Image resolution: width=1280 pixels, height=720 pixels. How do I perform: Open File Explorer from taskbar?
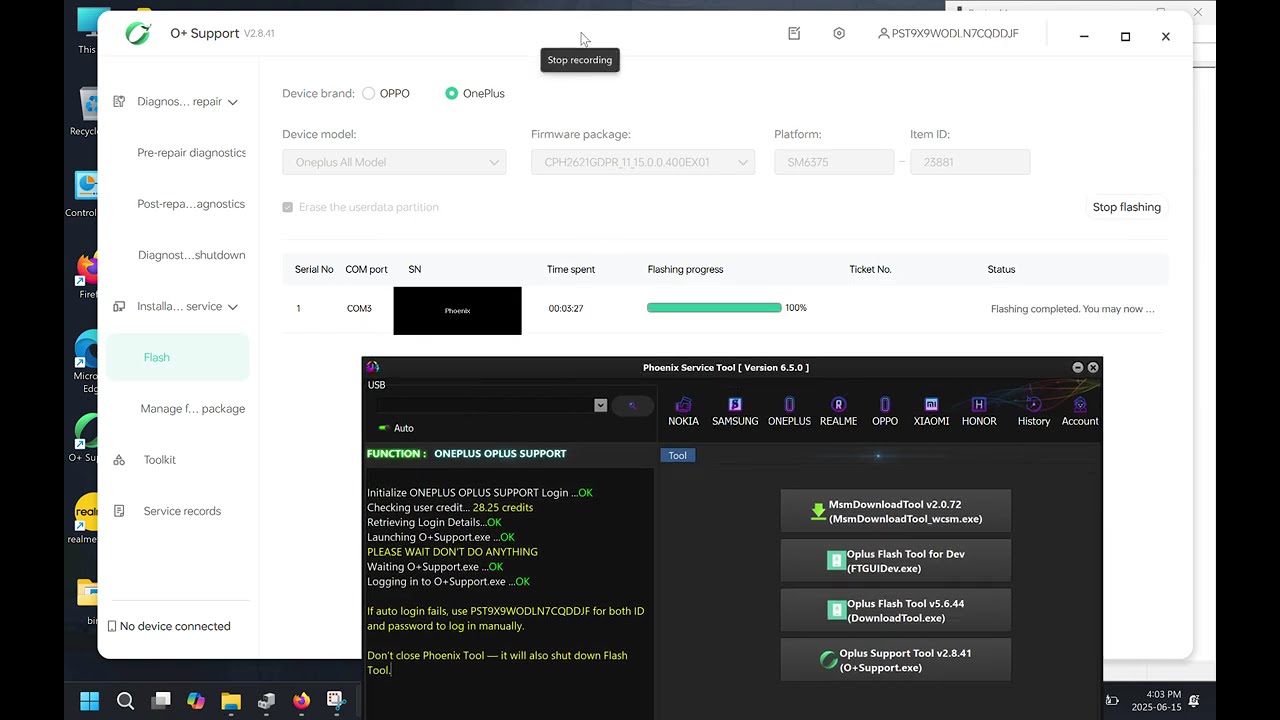pyautogui.click(x=231, y=701)
